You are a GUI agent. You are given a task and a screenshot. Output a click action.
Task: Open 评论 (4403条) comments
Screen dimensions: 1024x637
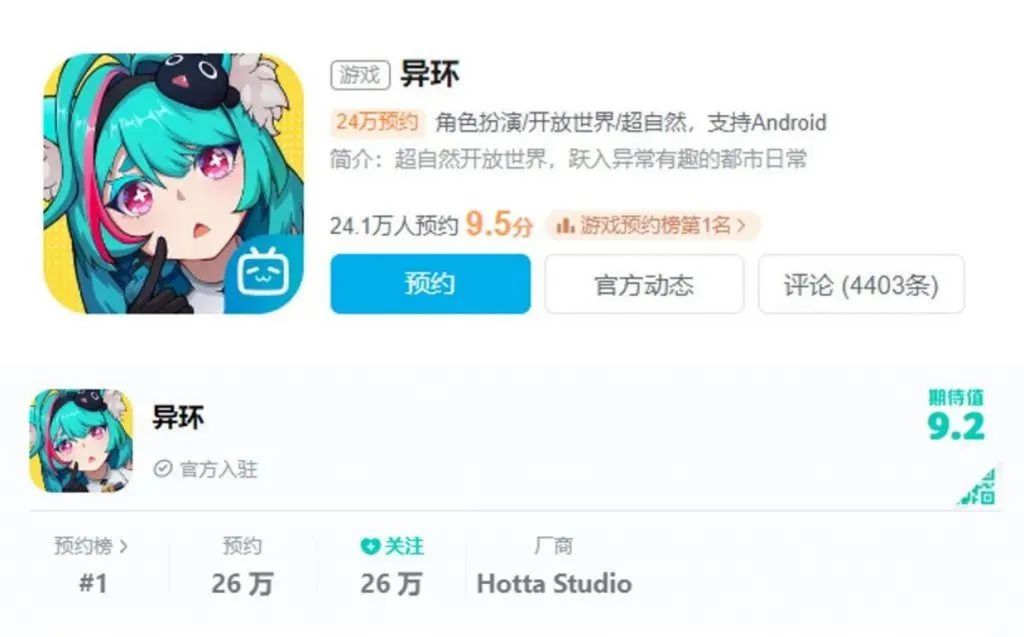point(861,284)
